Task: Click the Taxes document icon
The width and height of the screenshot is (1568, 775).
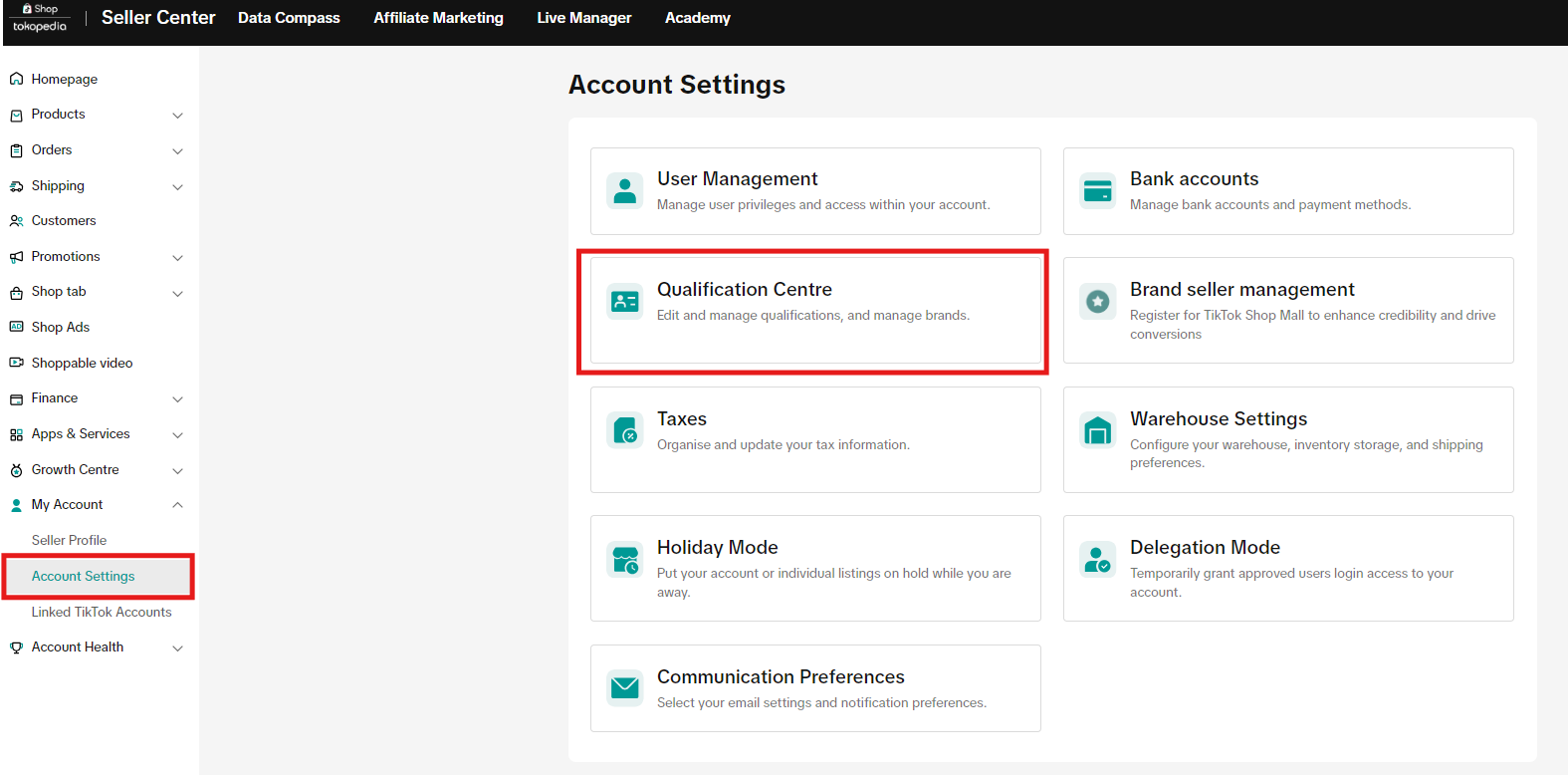Action: coord(624,430)
